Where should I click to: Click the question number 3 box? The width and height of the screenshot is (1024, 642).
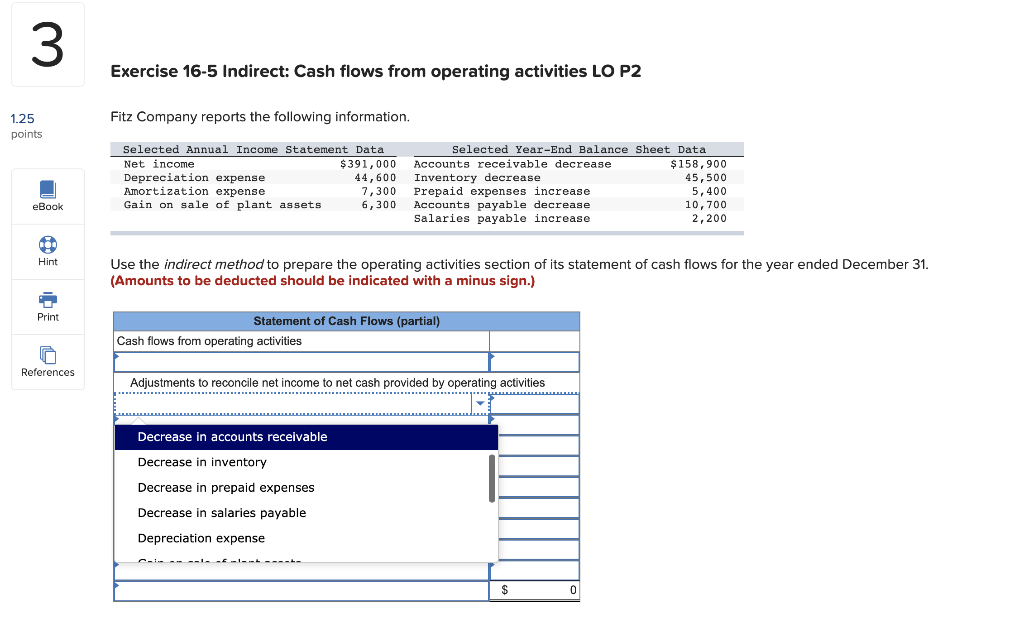pos(47,43)
